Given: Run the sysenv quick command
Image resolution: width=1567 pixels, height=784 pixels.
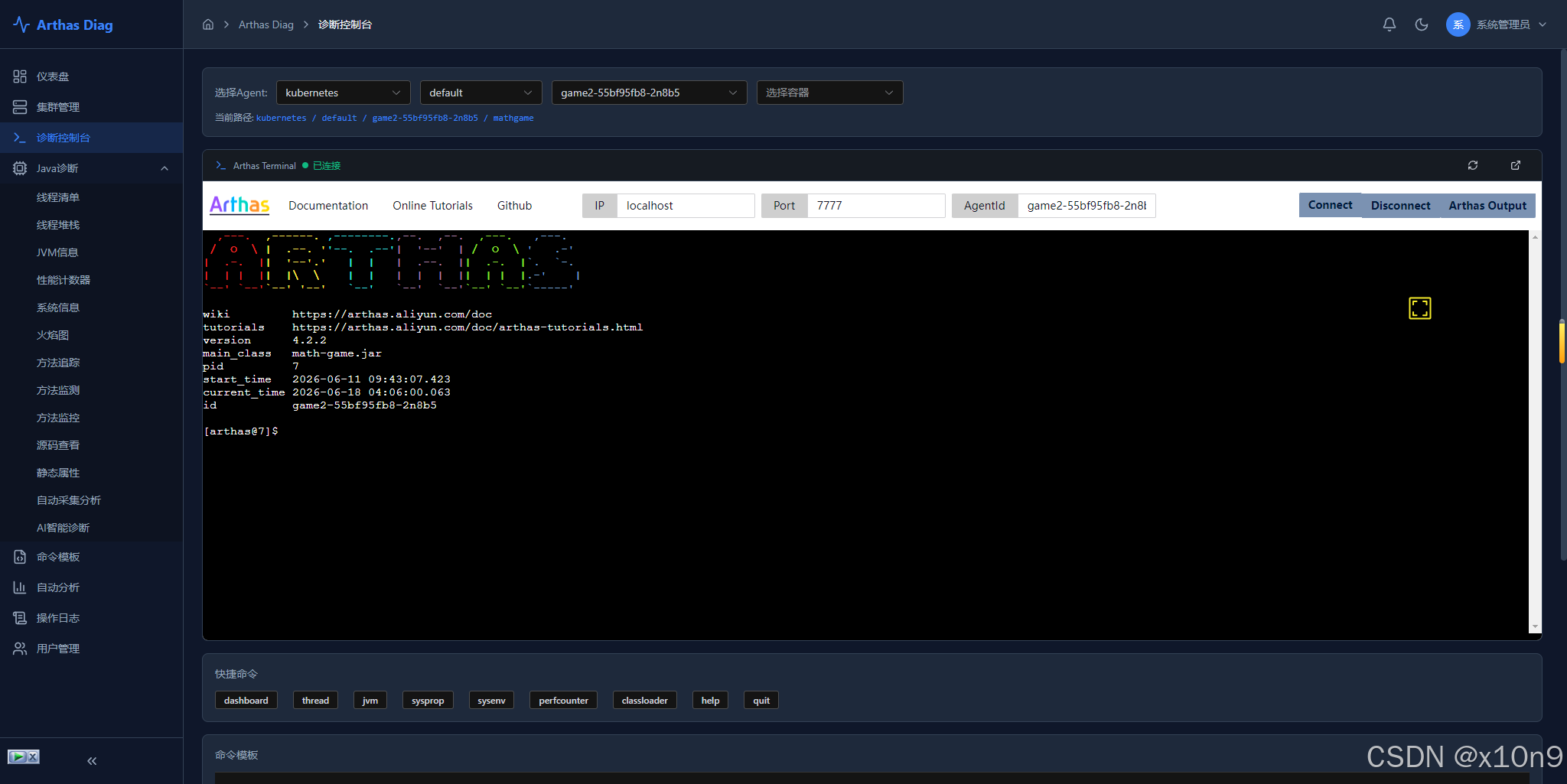Looking at the screenshot, I should tap(491, 701).
